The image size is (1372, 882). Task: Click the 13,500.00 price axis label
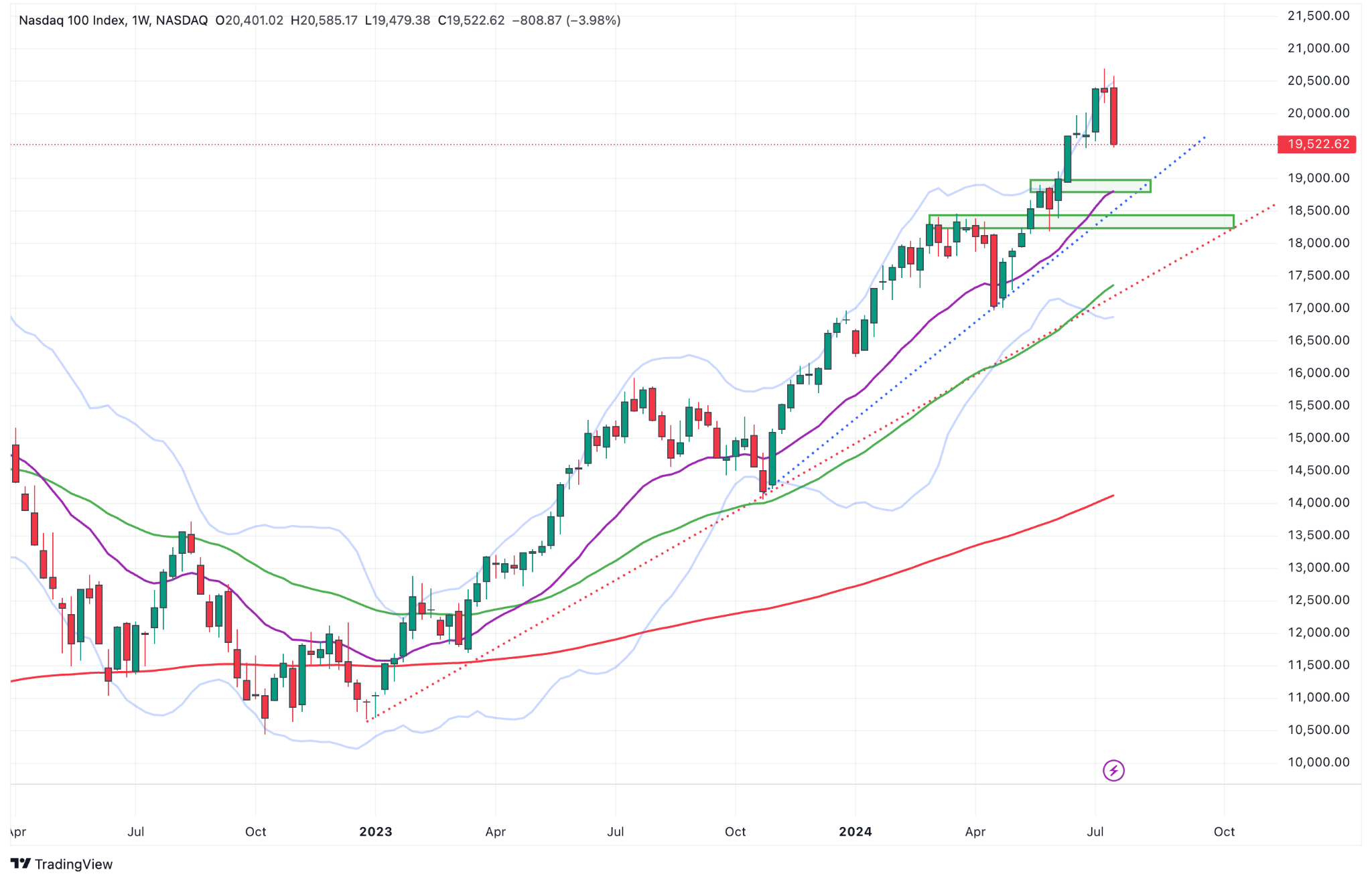pos(1318,535)
